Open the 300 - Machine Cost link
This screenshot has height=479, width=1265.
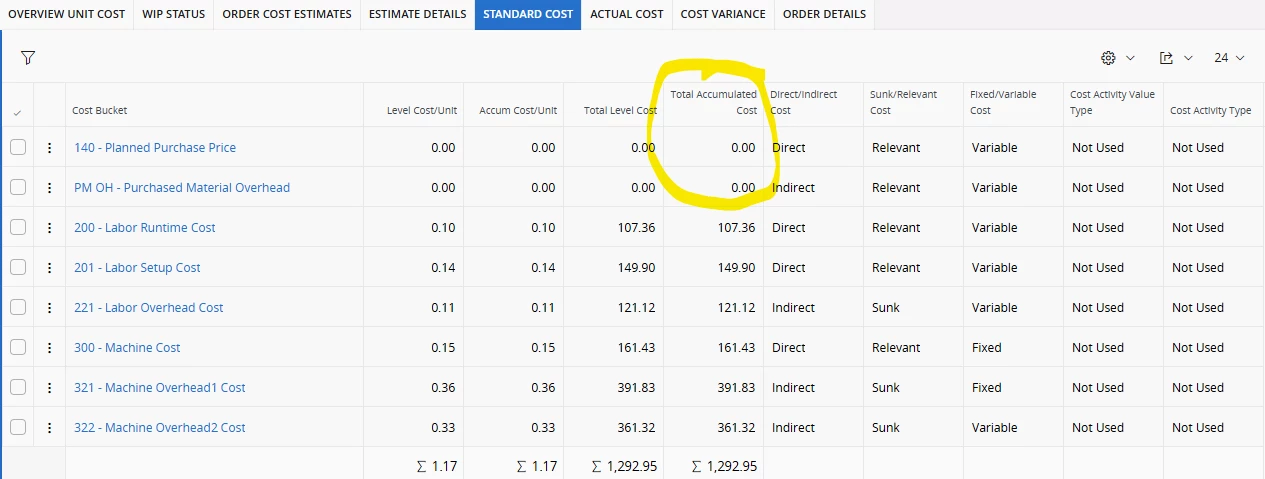coord(127,348)
